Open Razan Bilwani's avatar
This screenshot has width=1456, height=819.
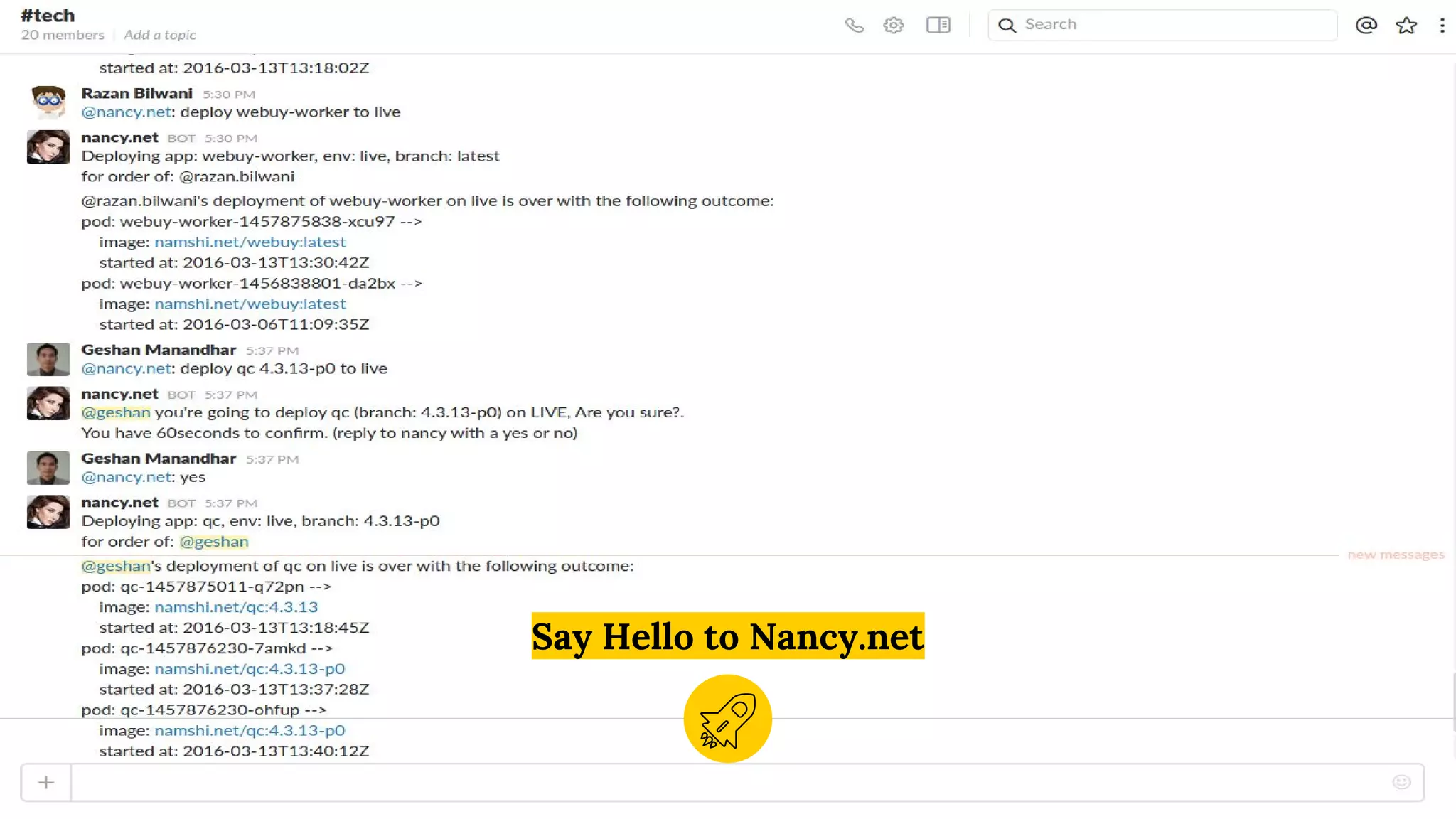[x=48, y=102]
